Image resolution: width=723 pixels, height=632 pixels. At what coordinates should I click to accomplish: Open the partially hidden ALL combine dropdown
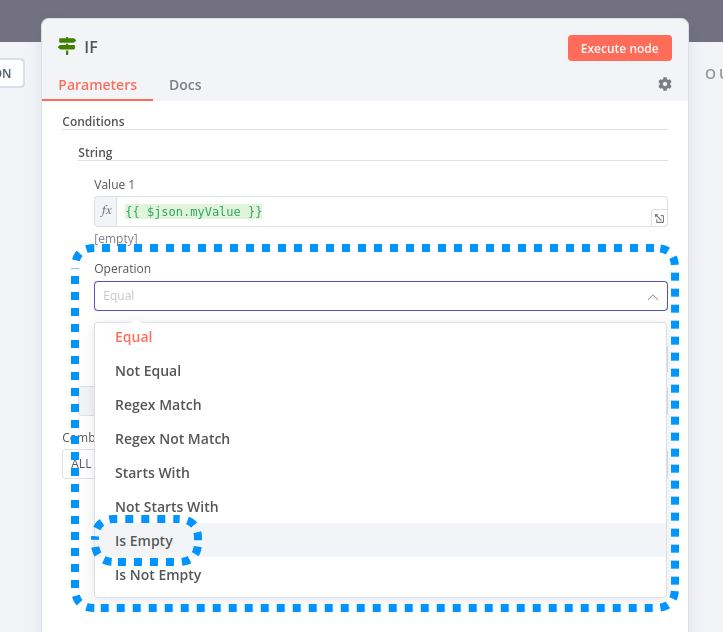pos(78,464)
